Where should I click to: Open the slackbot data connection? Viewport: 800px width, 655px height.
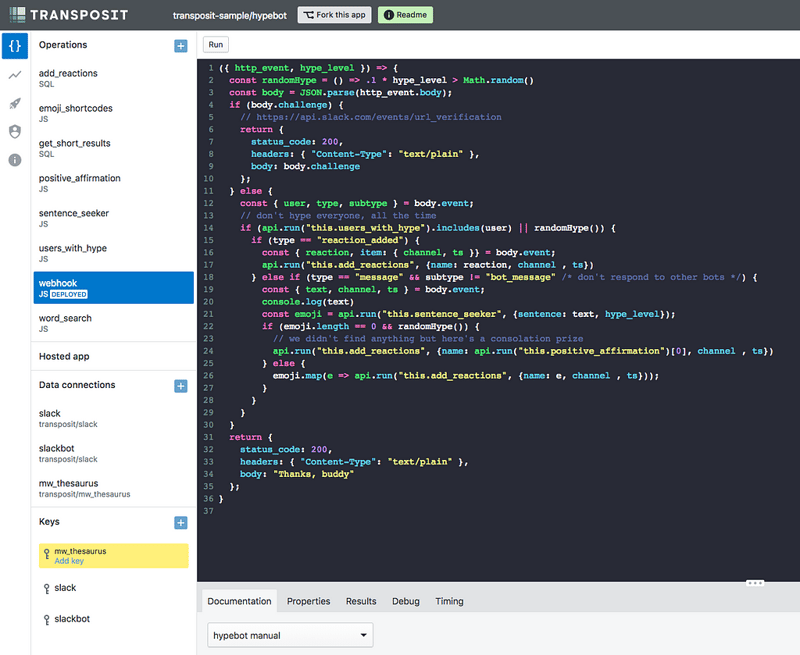(x=113, y=453)
